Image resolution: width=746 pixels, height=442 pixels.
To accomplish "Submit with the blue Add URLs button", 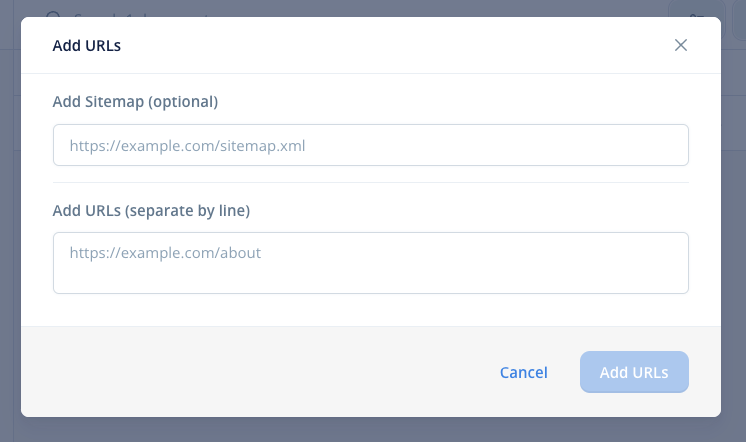I will click(x=634, y=372).
